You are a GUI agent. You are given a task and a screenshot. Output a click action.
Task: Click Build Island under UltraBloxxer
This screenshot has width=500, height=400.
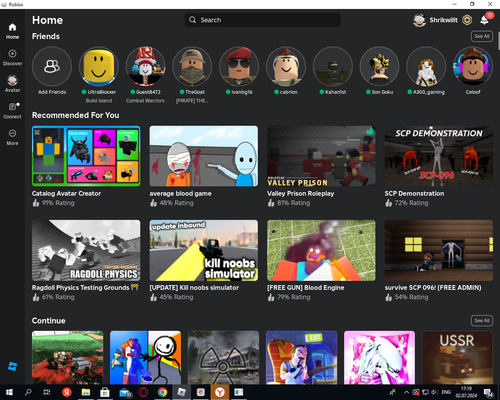(99, 101)
